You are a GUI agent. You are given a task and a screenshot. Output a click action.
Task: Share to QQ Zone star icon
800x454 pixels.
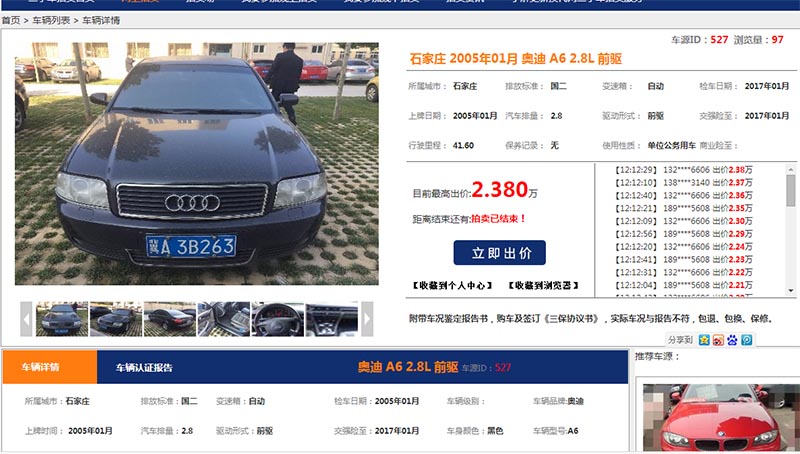[x=704, y=340]
